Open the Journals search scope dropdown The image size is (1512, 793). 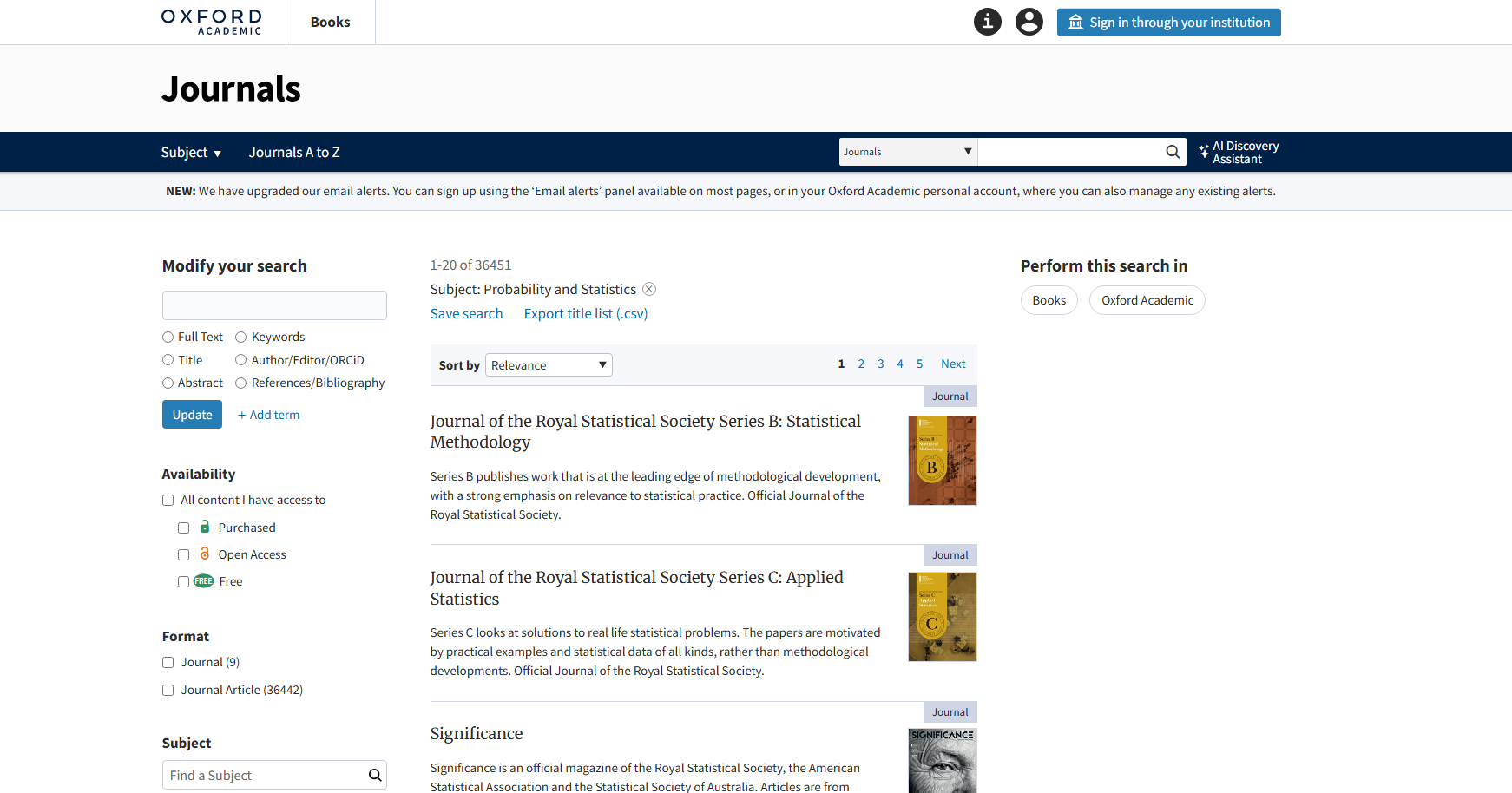click(907, 152)
